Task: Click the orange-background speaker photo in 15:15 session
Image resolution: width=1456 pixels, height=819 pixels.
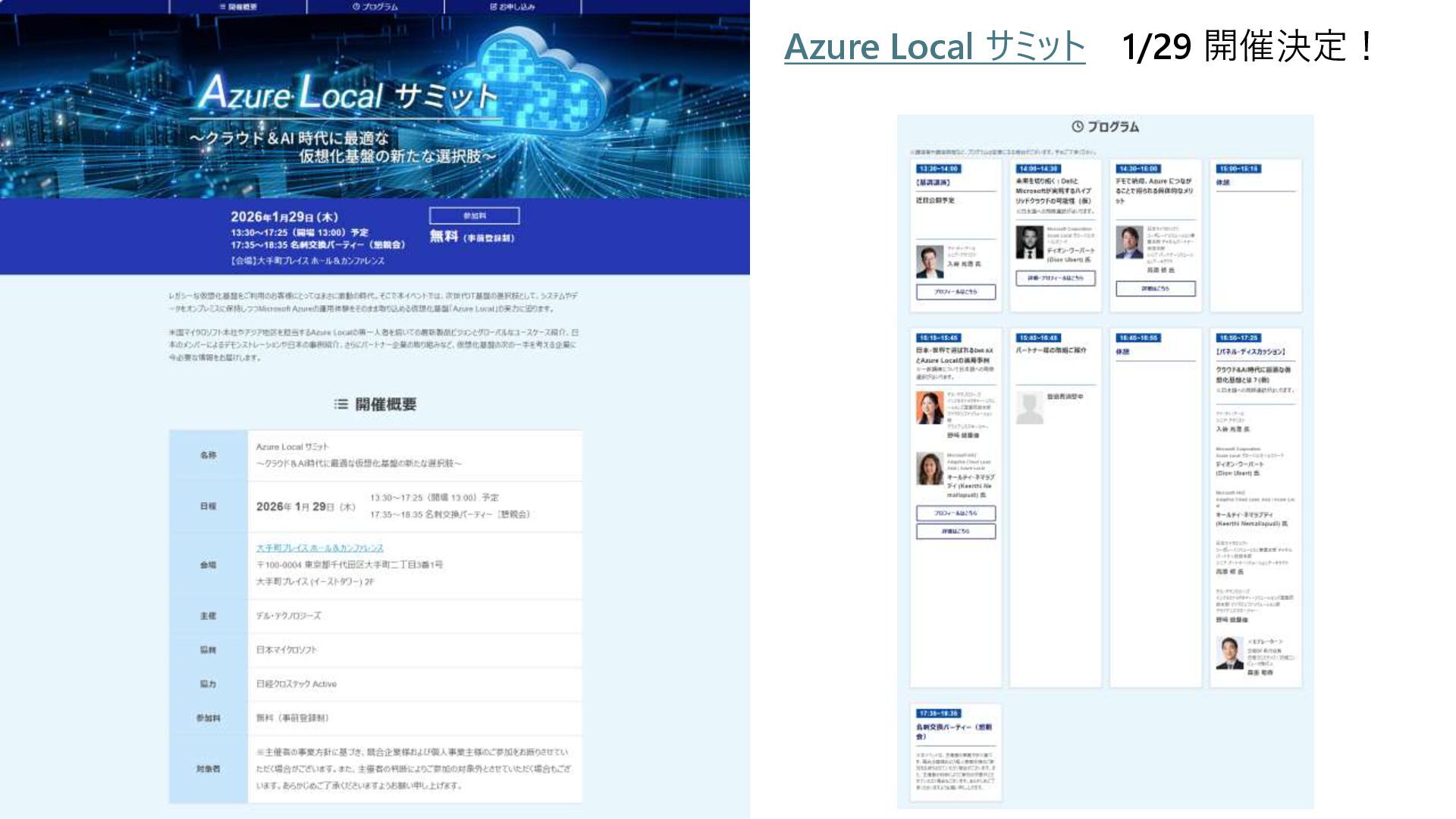Action: coord(930,408)
